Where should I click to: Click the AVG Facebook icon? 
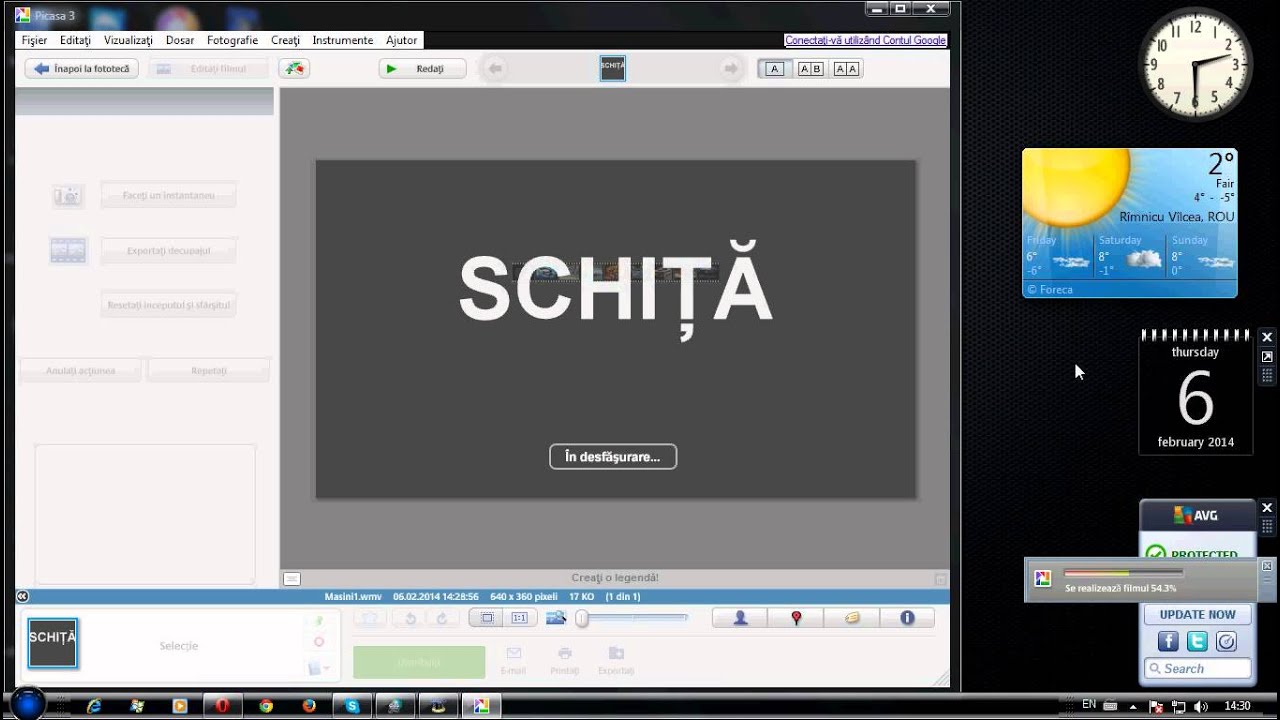pyautogui.click(x=1167, y=642)
